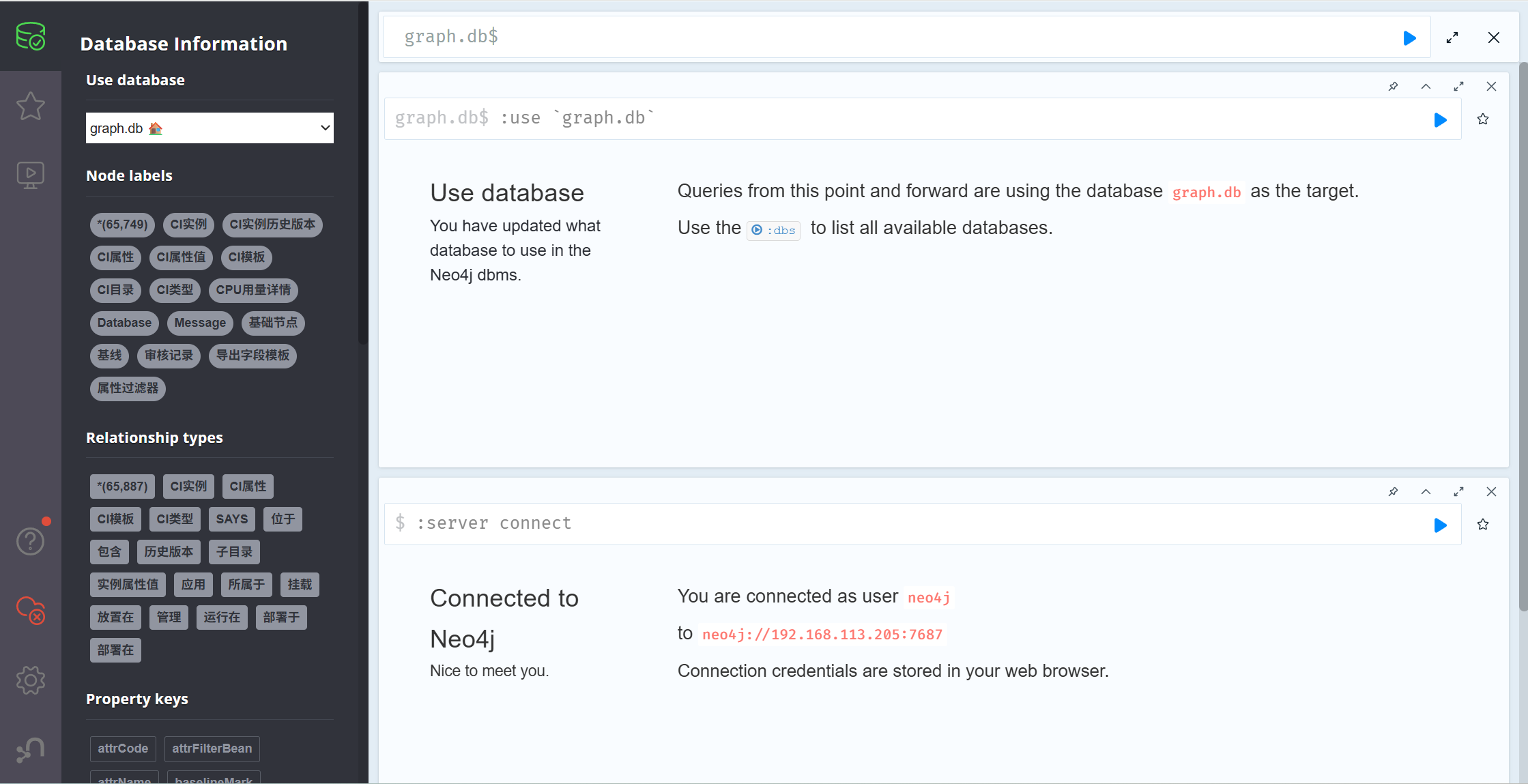Image resolution: width=1528 pixels, height=784 pixels.
Task: Select Database node label
Action: [x=124, y=323]
